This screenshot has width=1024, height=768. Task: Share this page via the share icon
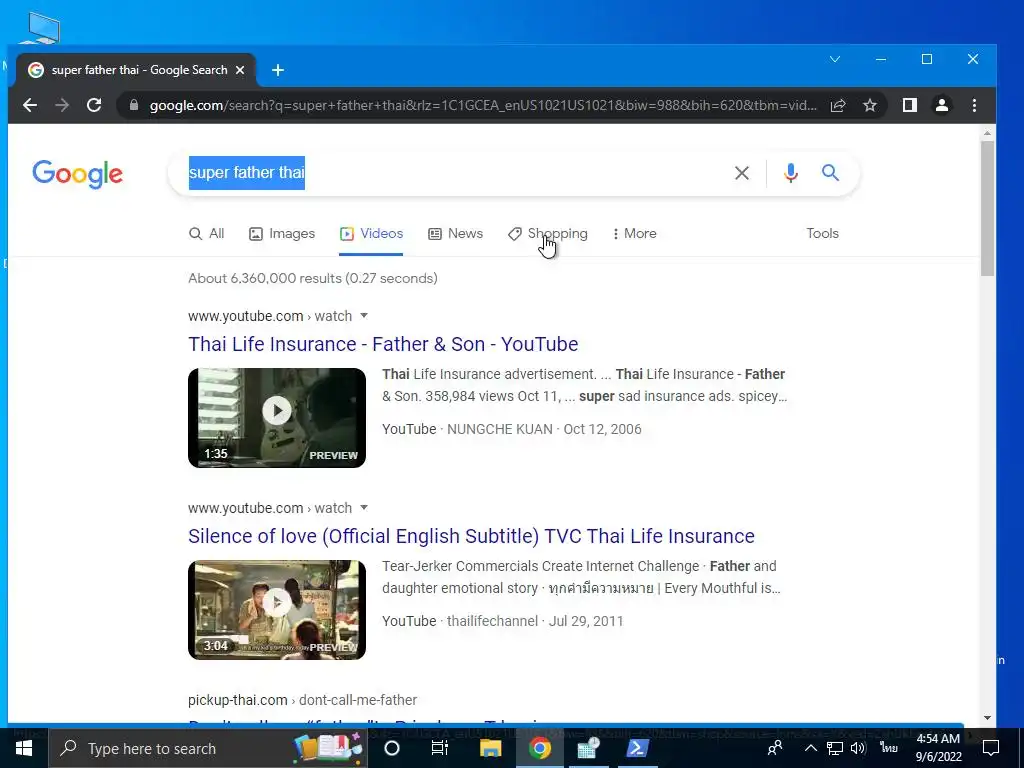(x=838, y=105)
